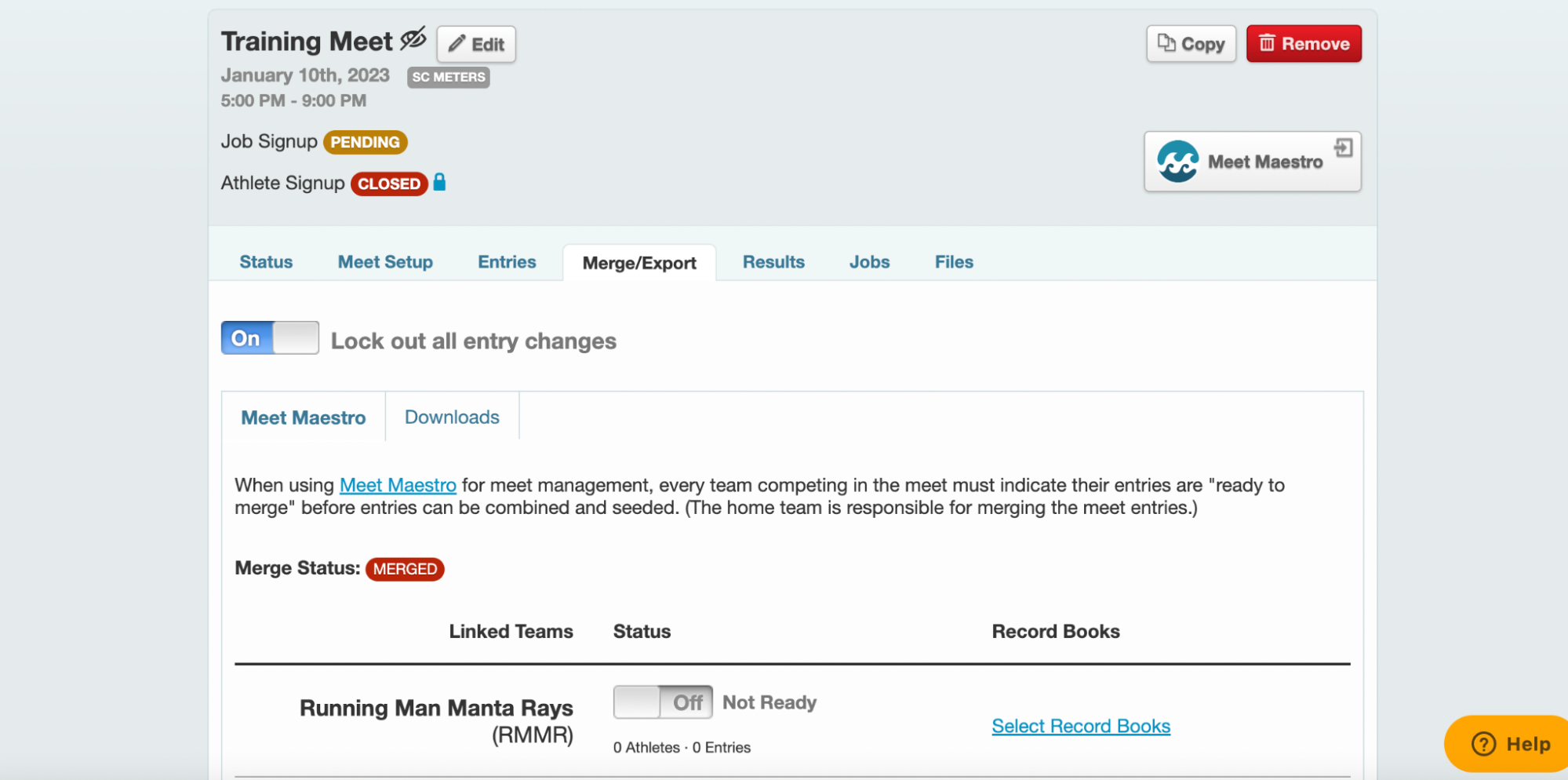Turn off Lock out all entry changes
1568x780 pixels.
(270, 338)
